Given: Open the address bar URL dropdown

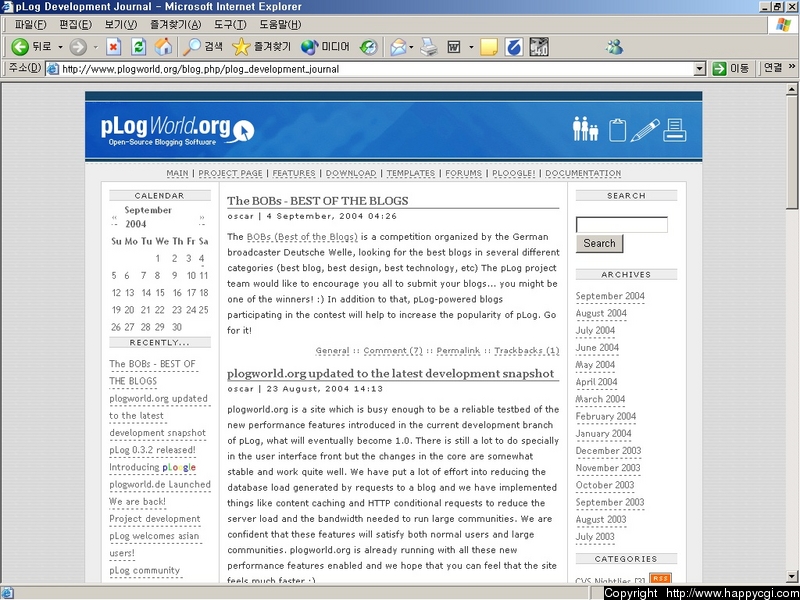Looking at the screenshot, I should 700,69.
